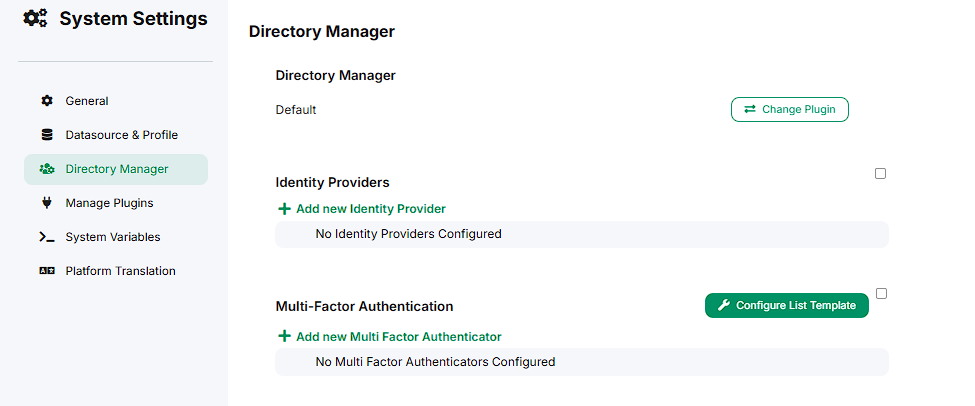Click the System Variables terminal icon
Screen dimensions: 975x406
click(x=47, y=237)
